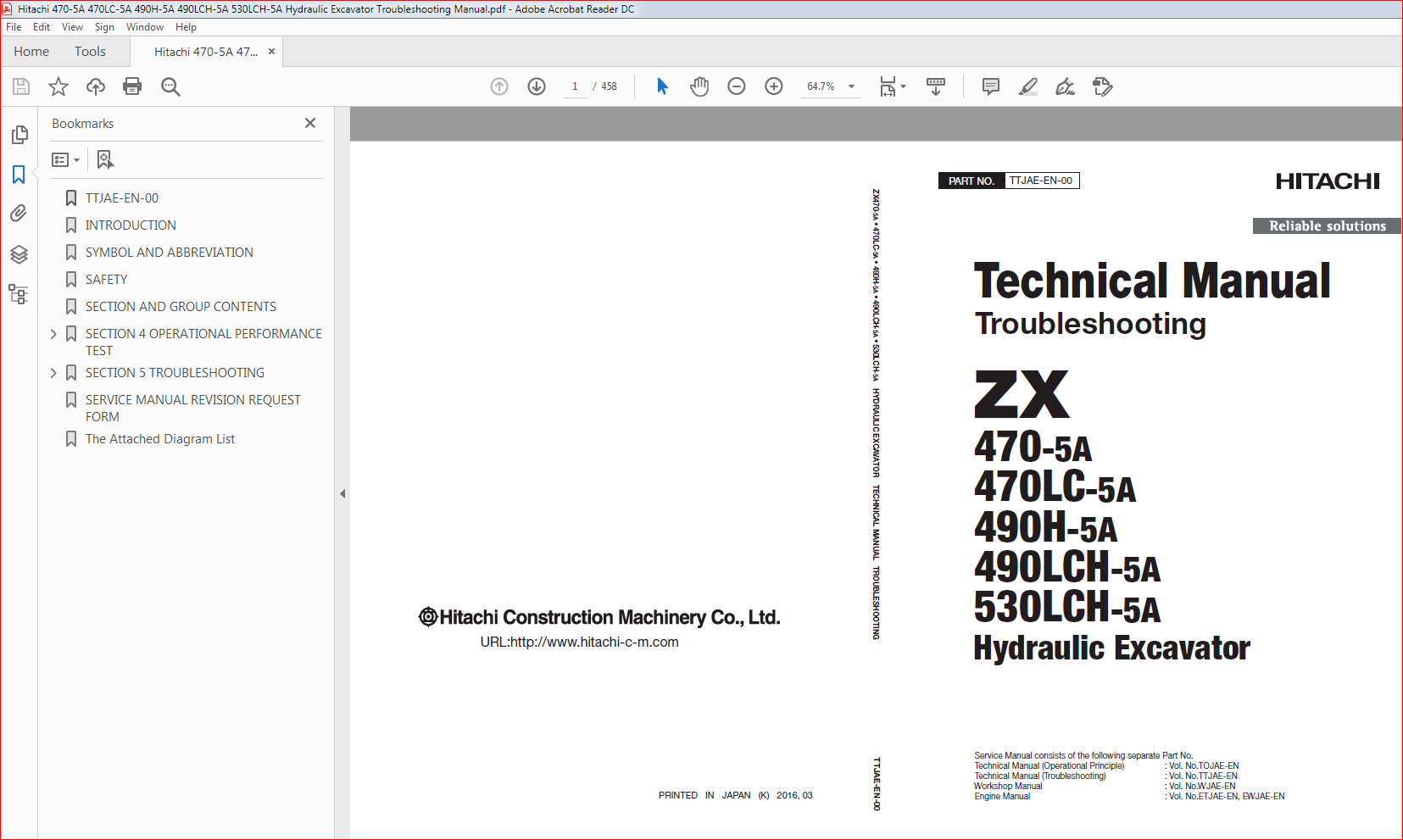Jump to SECTION 4 OPERATIONAL PERFORMANCE TEST

point(203,342)
